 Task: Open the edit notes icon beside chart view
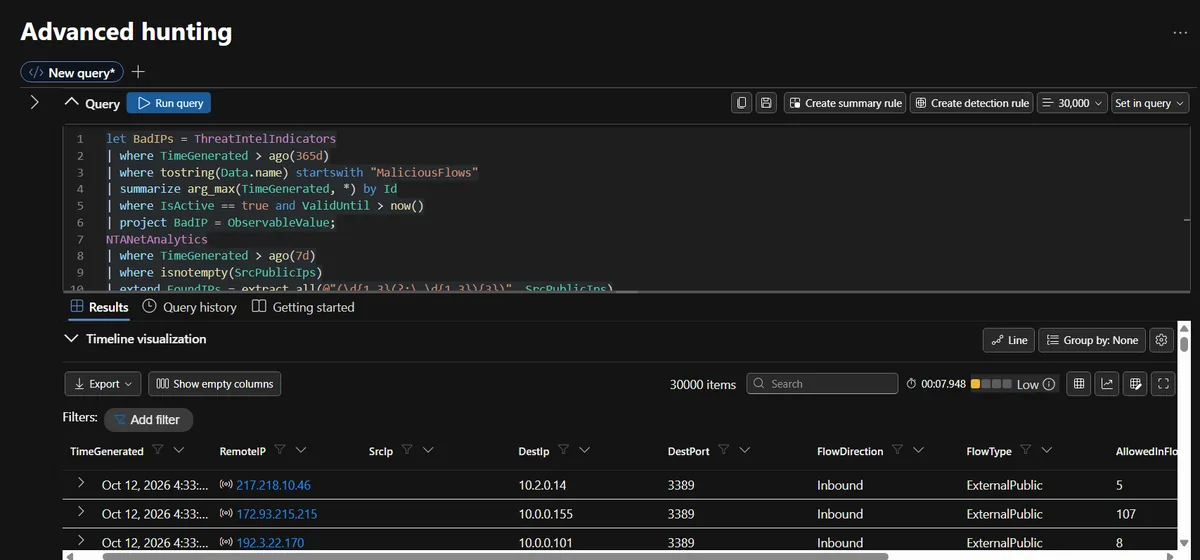[x=1135, y=384]
